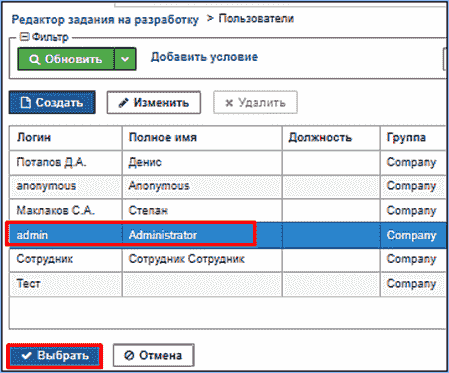Click the Создать button
Screen dimensions: 449x373
click(52, 102)
